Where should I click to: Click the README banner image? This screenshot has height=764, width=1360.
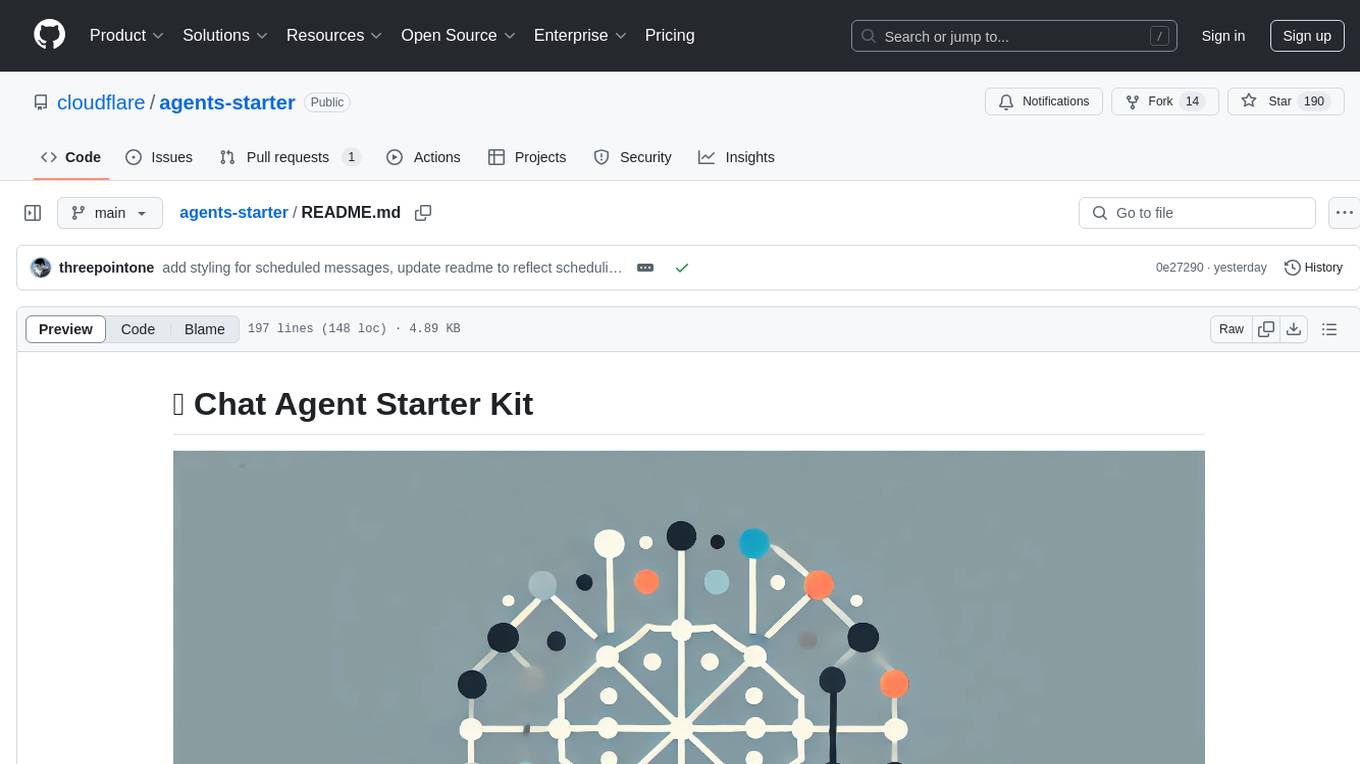click(689, 607)
